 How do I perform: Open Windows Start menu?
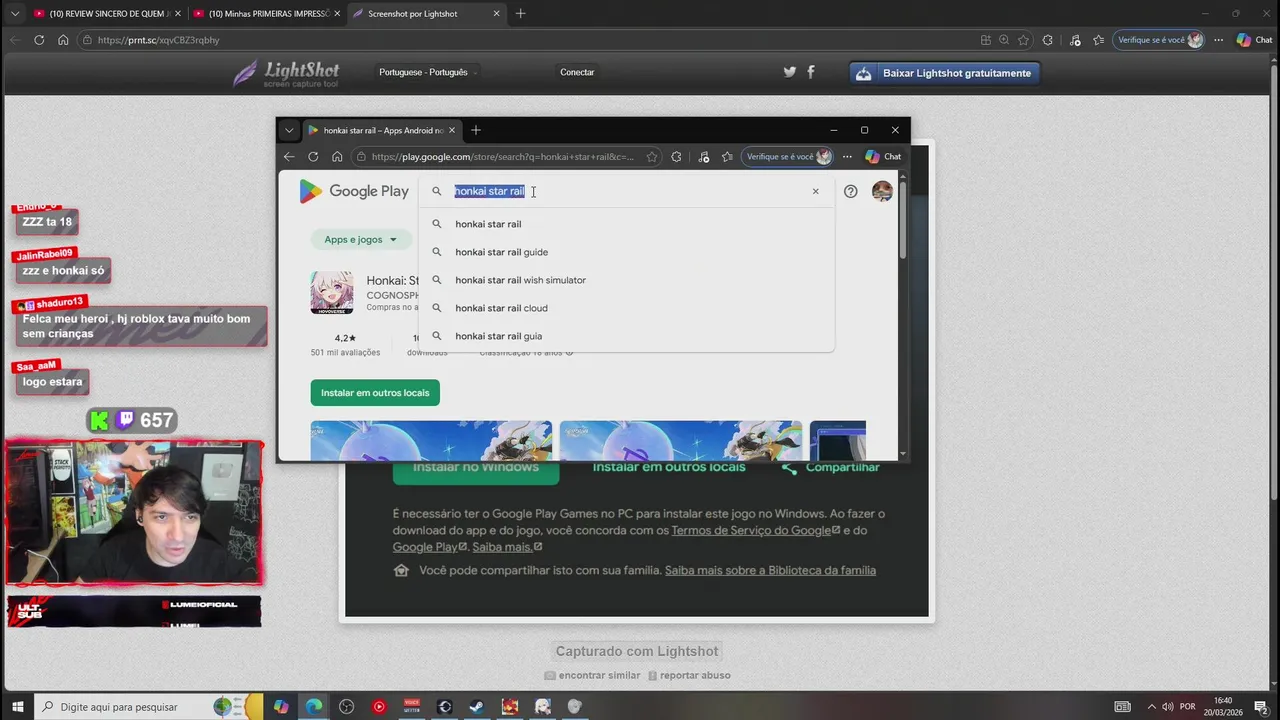coord(17,706)
